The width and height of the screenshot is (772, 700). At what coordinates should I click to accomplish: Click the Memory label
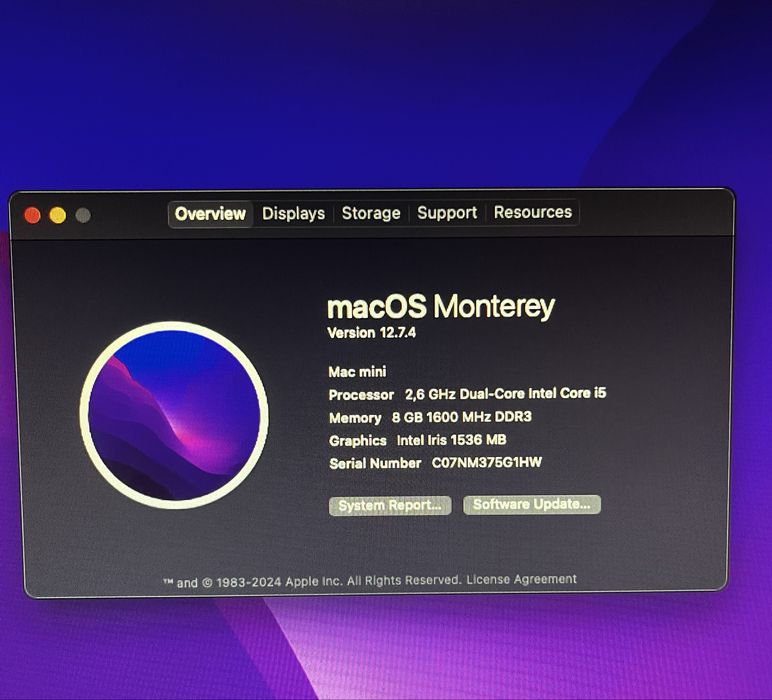(355, 418)
